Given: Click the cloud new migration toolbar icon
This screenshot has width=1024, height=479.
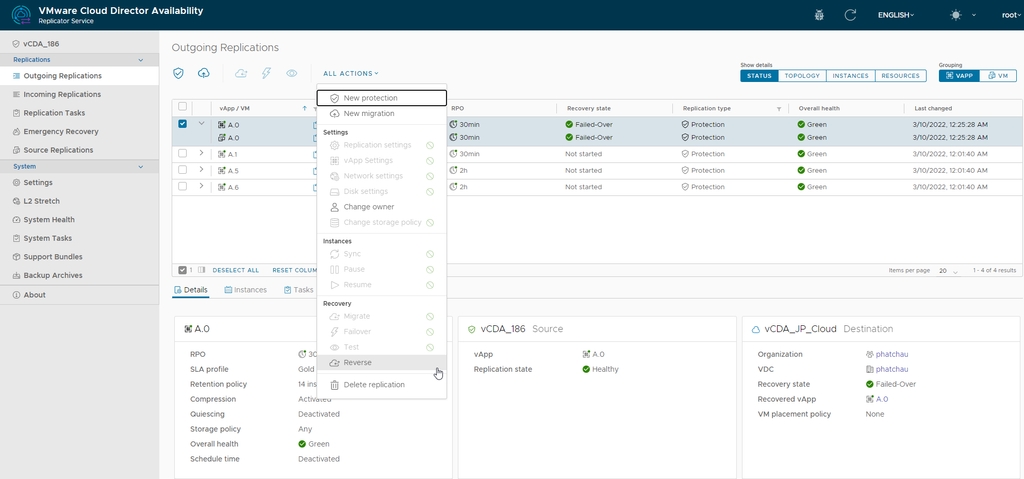Looking at the screenshot, I should 204,73.
